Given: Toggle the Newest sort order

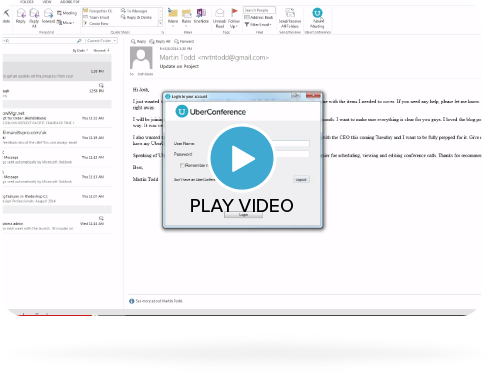Looking at the screenshot, I should point(101,50).
